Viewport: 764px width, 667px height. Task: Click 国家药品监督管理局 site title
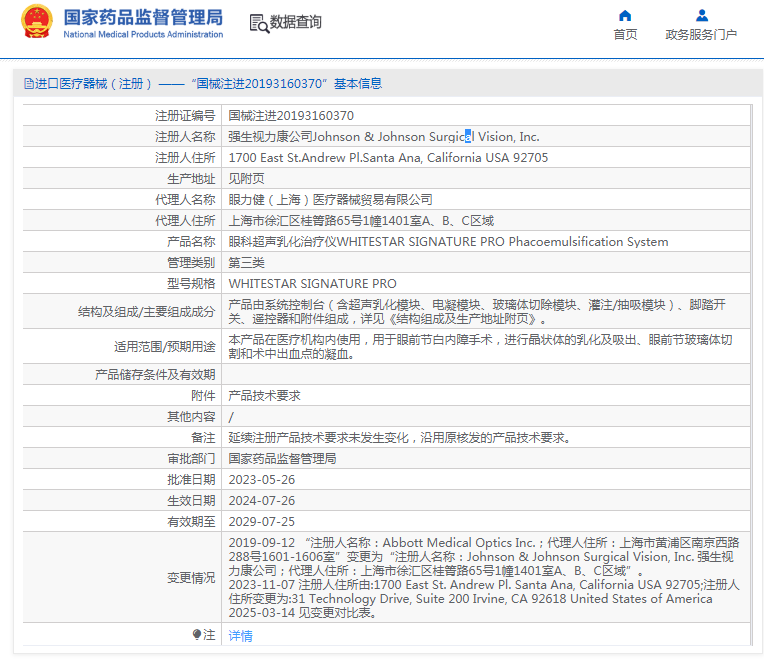[143, 17]
